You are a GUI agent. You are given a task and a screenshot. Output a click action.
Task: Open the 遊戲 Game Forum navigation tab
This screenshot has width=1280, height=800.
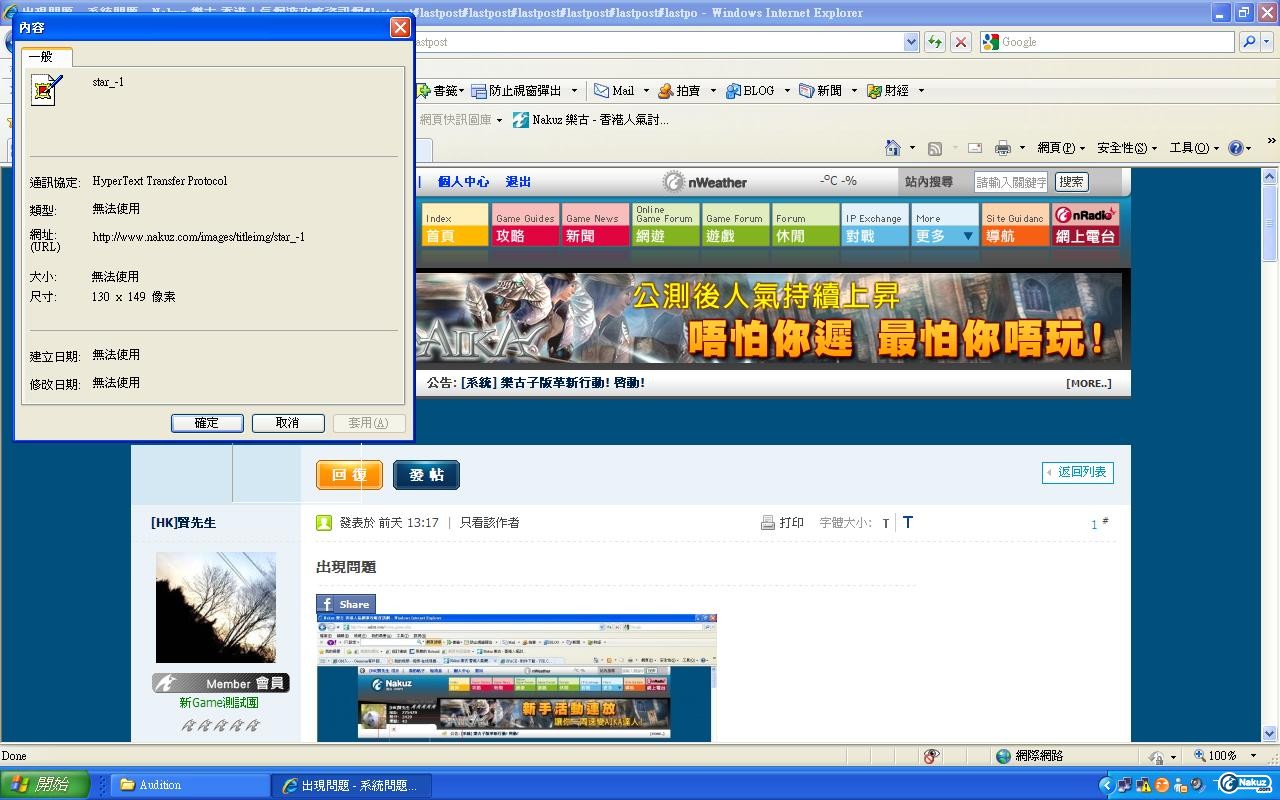point(735,225)
